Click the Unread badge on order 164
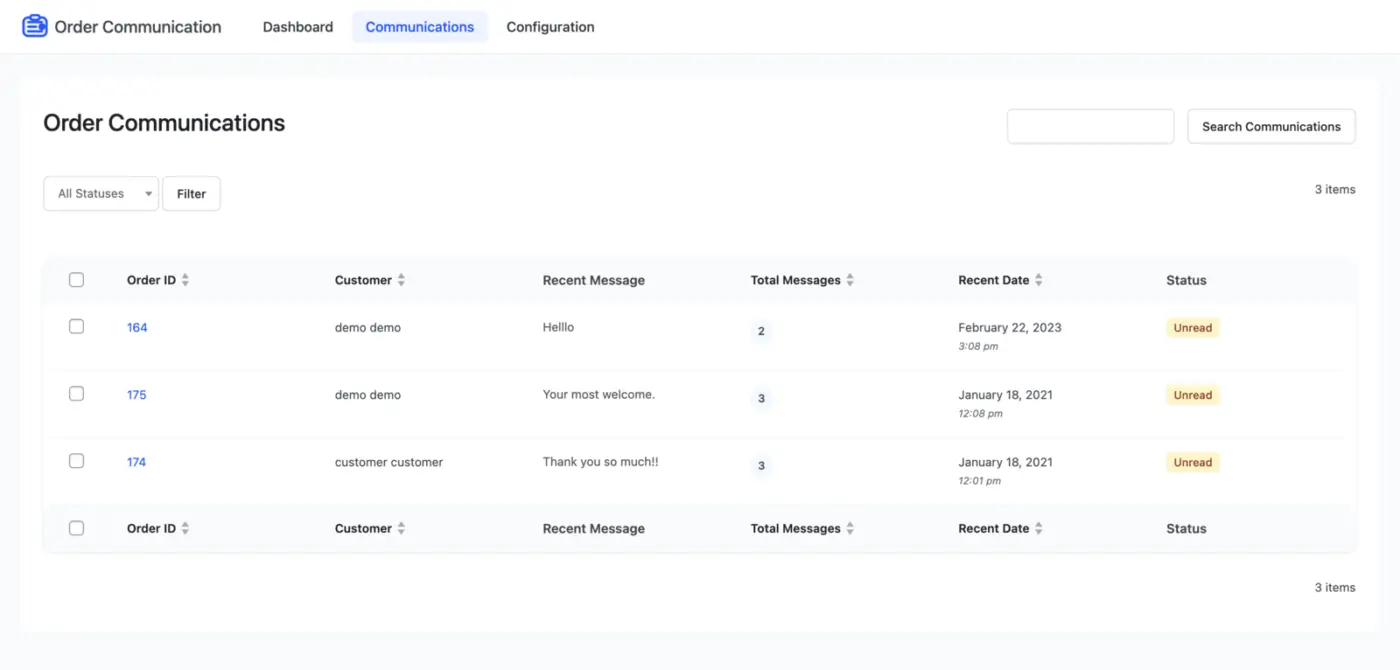Image resolution: width=1400 pixels, height=670 pixels. point(1192,327)
